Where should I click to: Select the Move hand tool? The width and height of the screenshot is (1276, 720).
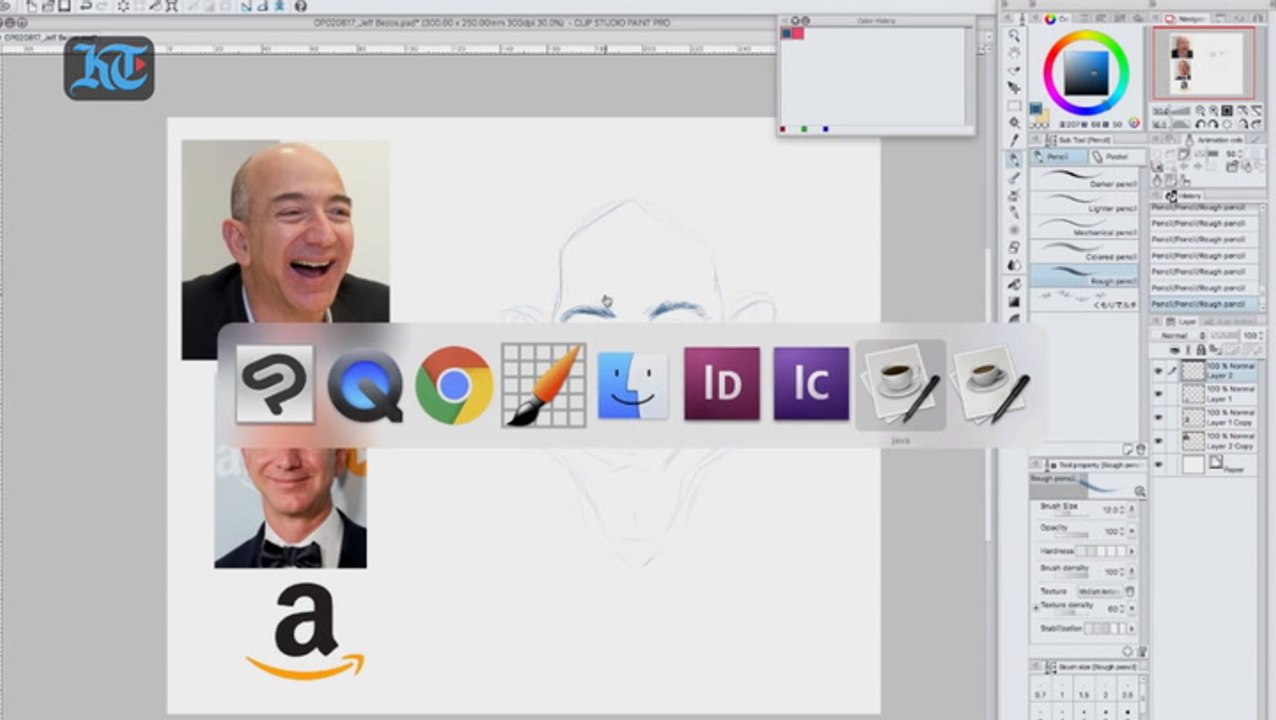1014,52
